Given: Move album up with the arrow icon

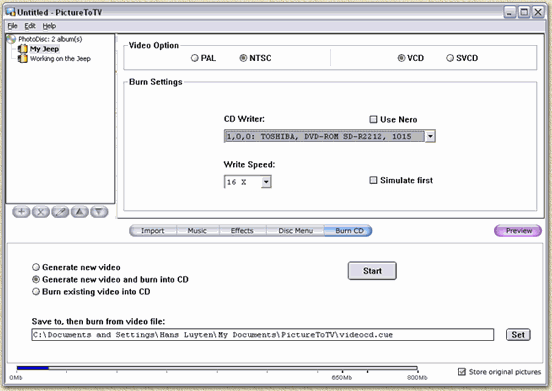Looking at the screenshot, I should [80, 212].
